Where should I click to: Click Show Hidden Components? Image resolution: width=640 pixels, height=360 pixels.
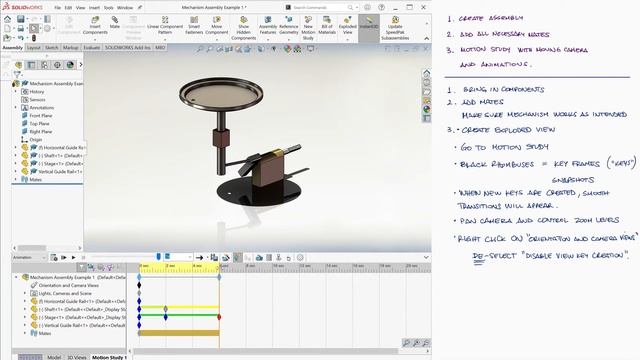pyautogui.click(x=243, y=28)
